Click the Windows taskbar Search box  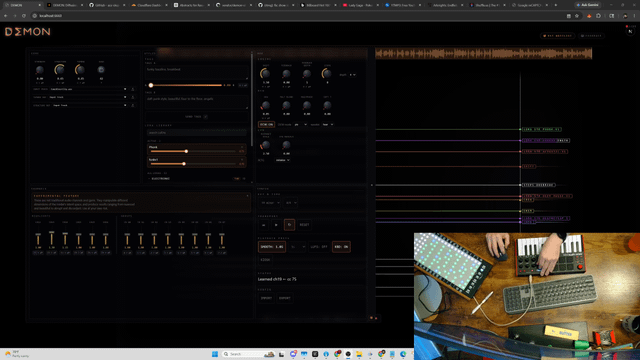pos(249,354)
